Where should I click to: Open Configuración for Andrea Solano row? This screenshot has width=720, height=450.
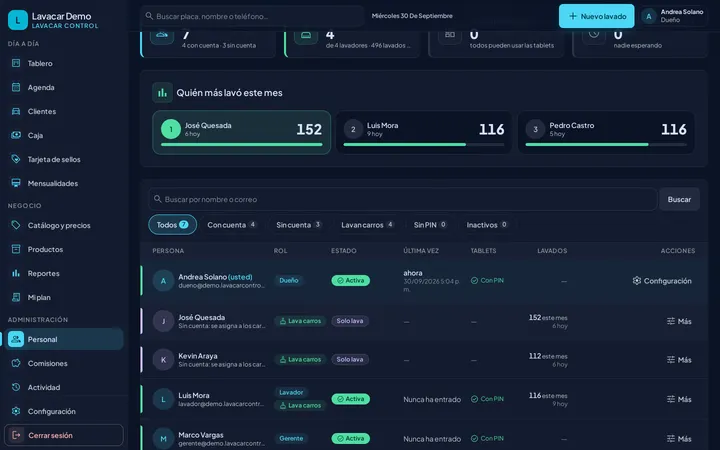tap(662, 281)
